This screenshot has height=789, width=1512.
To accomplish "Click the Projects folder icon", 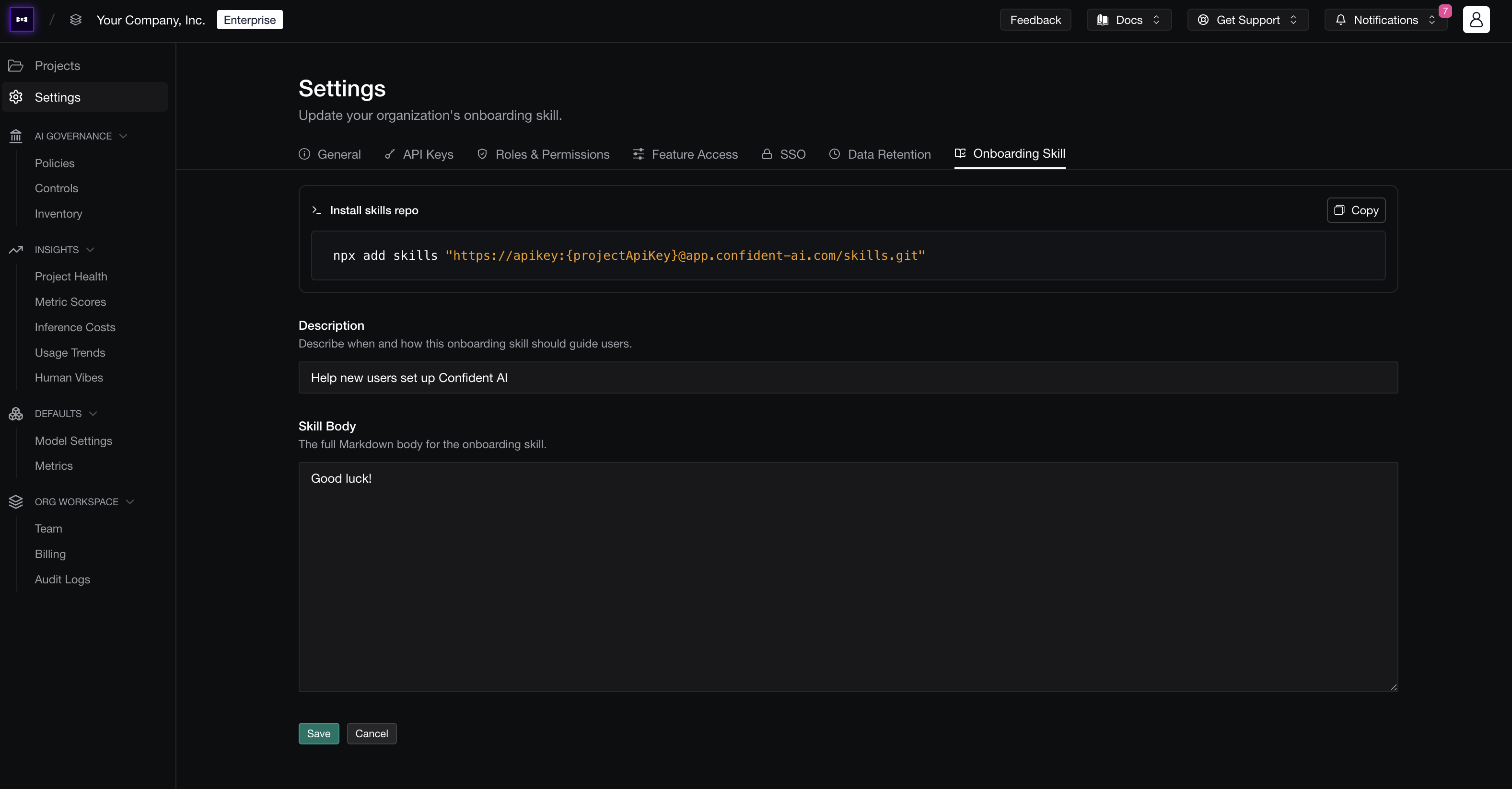I will click(x=16, y=66).
